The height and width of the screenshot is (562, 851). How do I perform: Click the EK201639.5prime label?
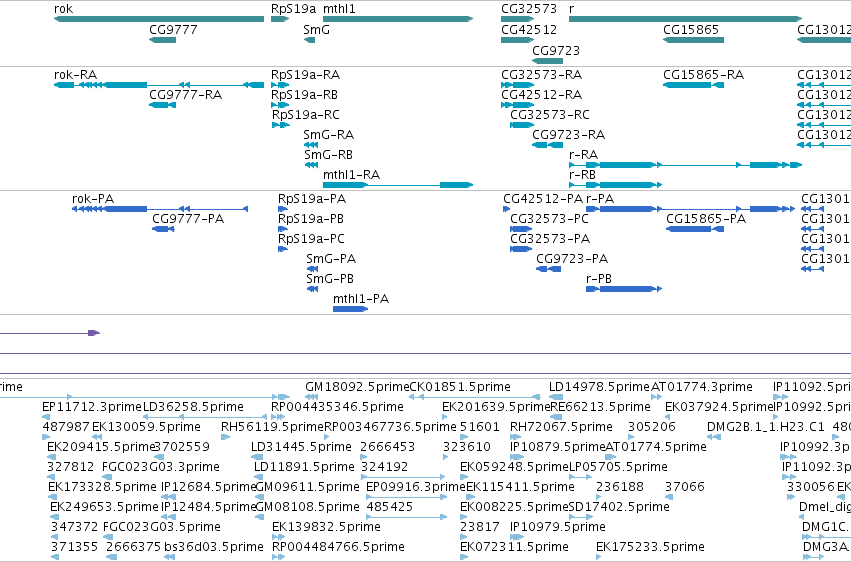coord(496,407)
